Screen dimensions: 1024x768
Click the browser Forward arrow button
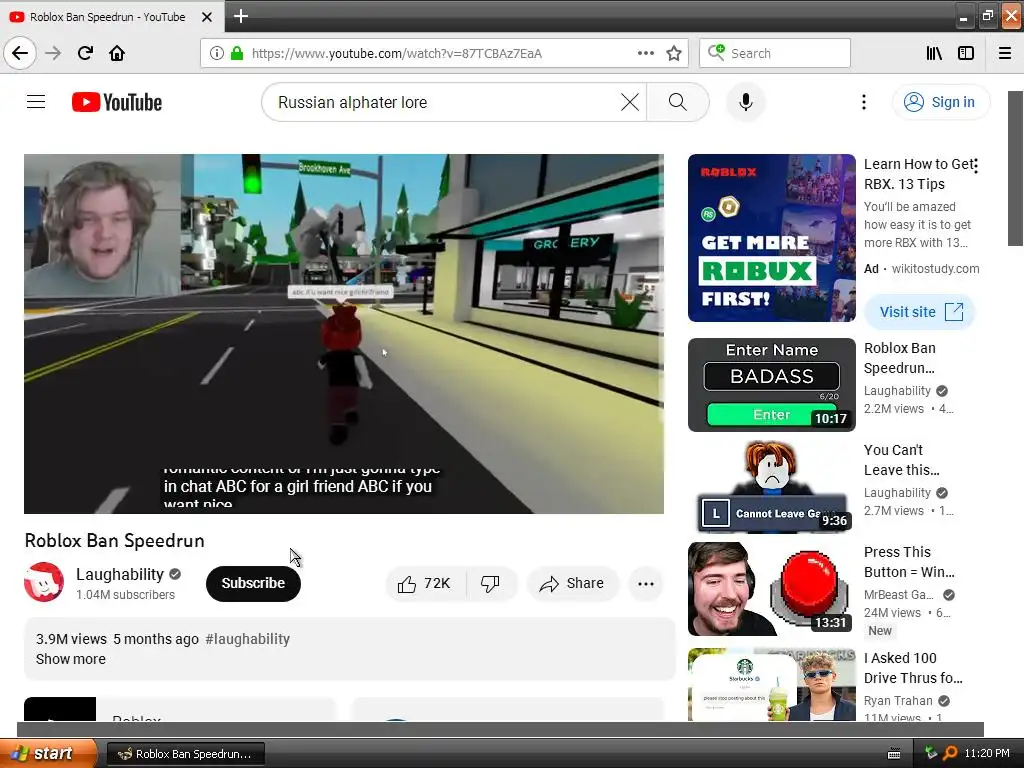coord(53,53)
